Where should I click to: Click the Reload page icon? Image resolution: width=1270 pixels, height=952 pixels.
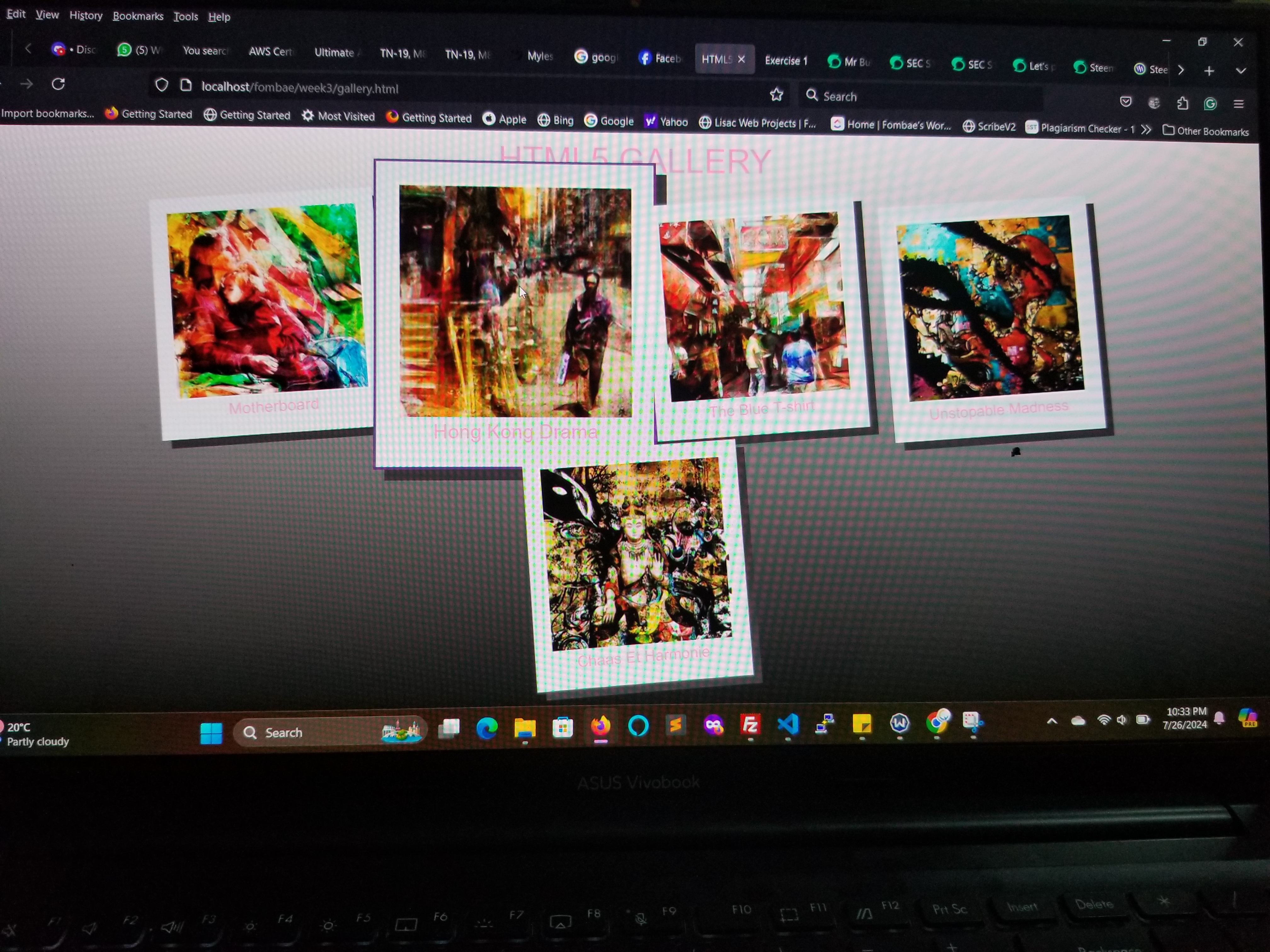59,84
